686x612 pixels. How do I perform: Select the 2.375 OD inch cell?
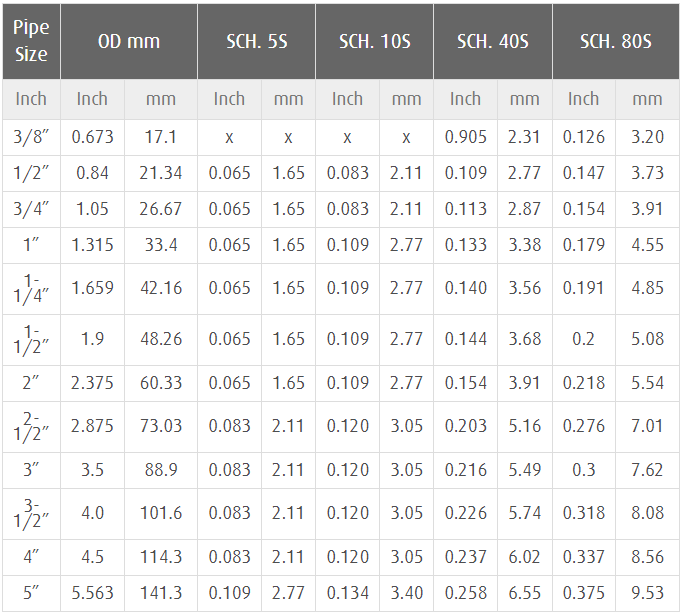pyautogui.click(x=92, y=383)
